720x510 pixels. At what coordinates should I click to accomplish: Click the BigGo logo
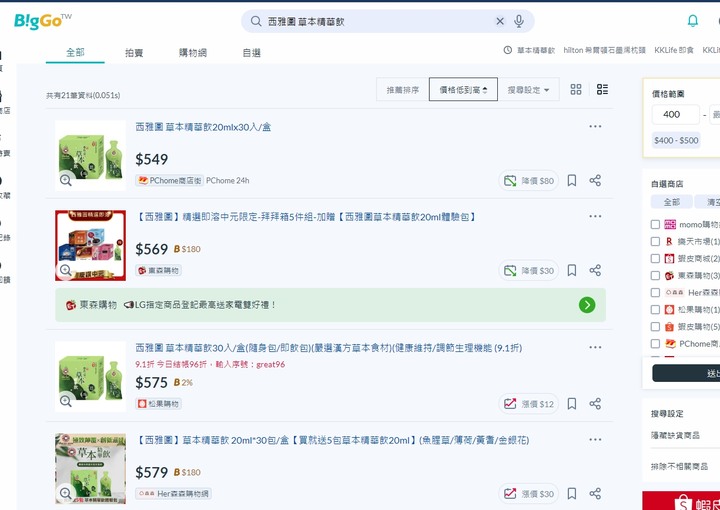pos(43,21)
